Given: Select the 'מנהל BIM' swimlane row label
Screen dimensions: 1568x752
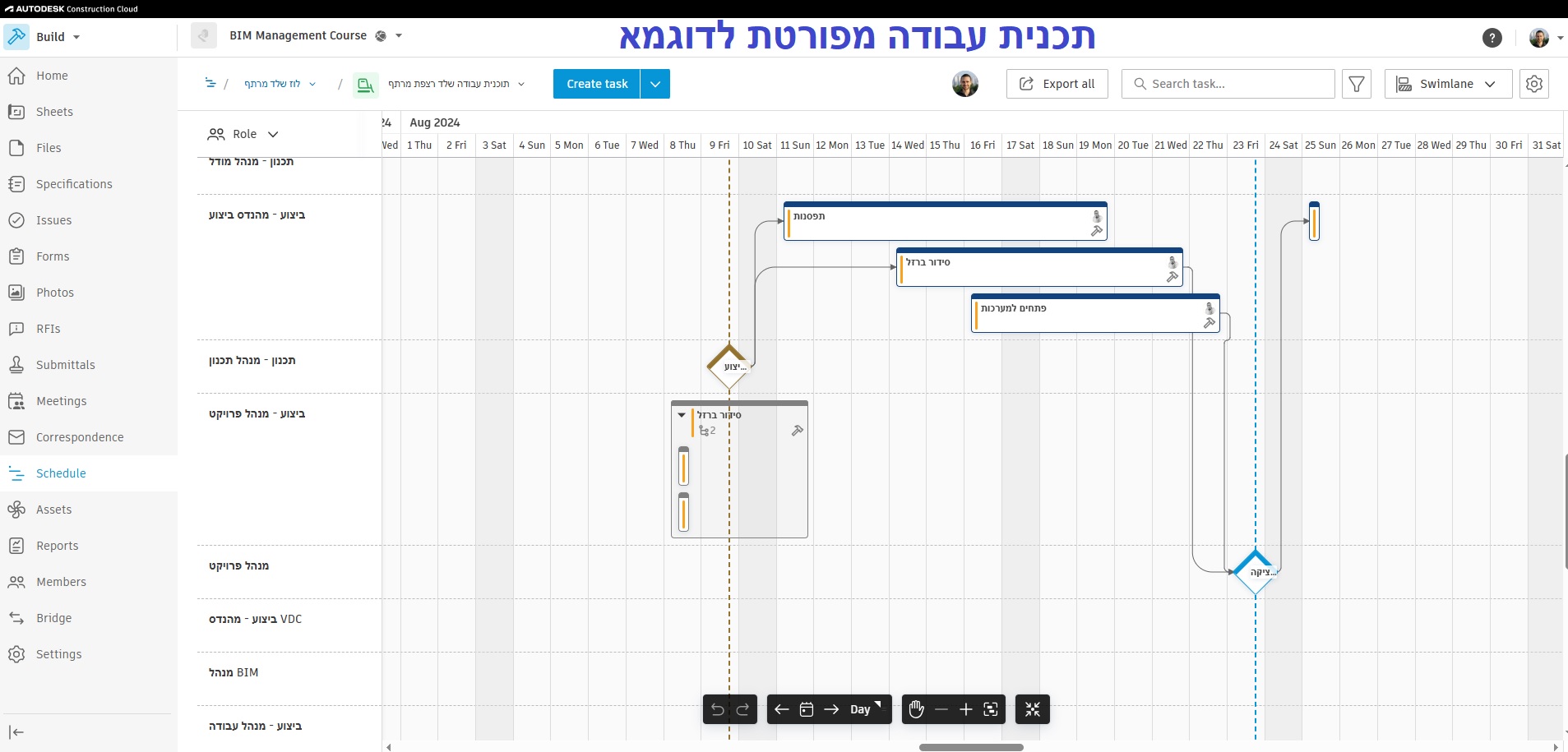Looking at the screenshot, I should 234,672.
